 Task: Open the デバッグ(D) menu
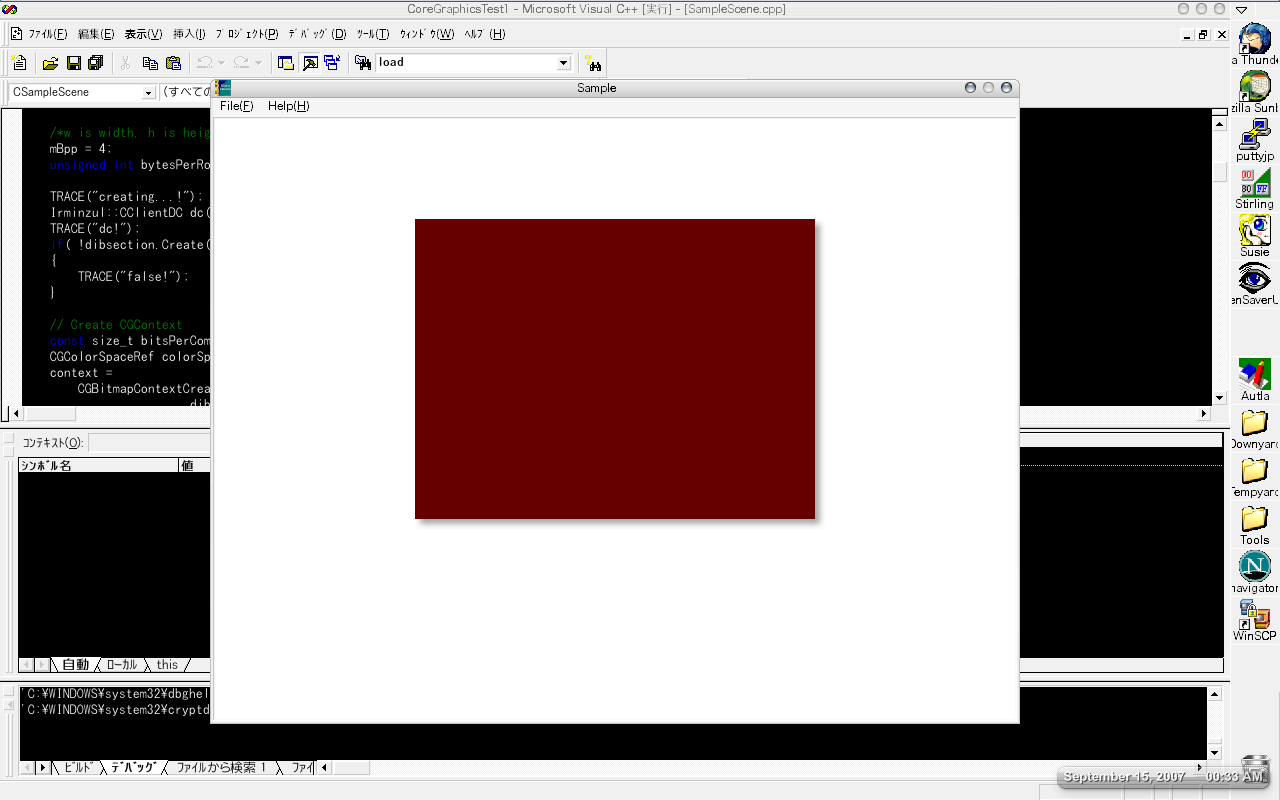pyautogui.click(x=317, y=34)
